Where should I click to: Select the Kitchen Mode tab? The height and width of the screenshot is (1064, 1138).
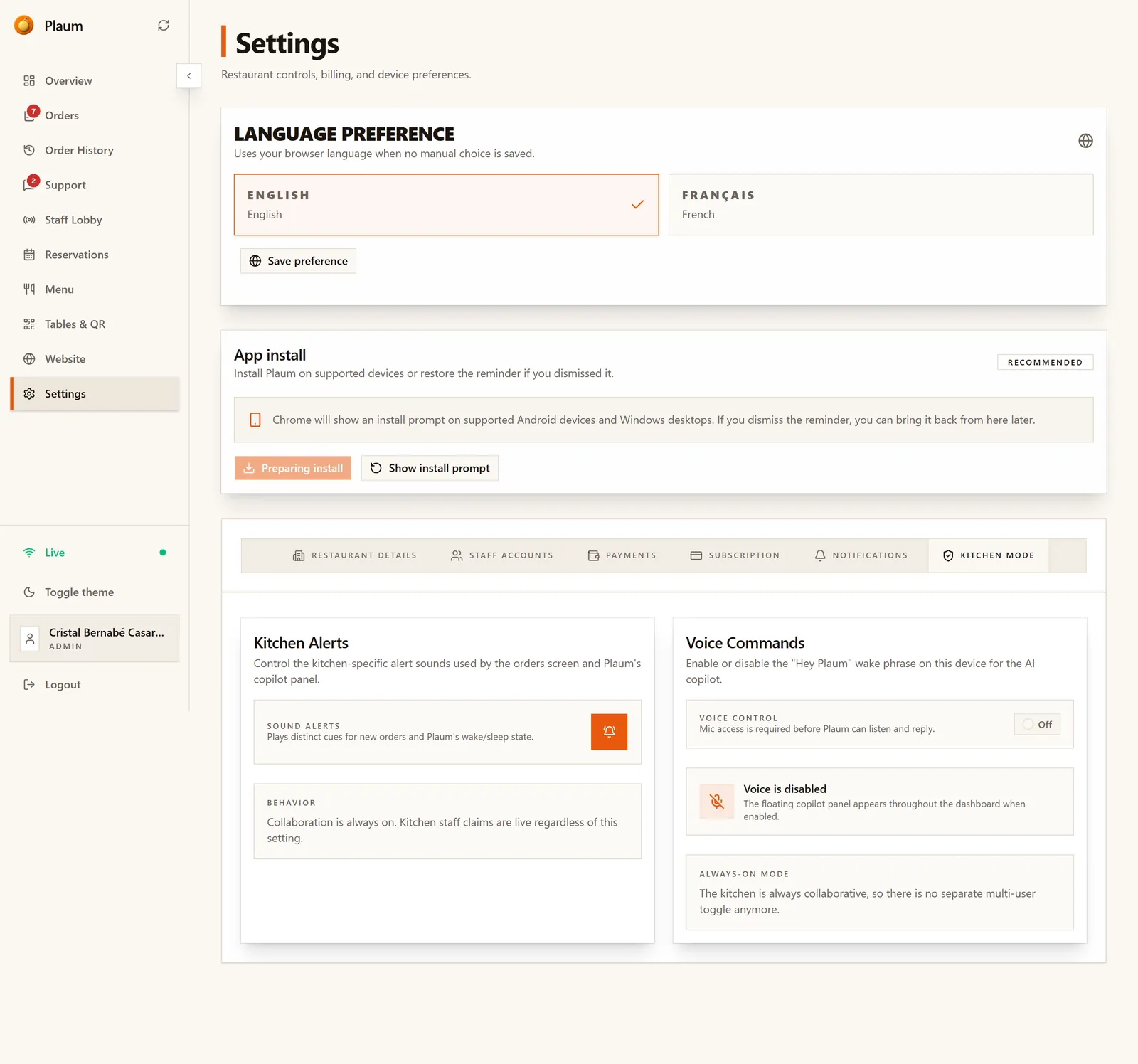[x=989, y=555]
